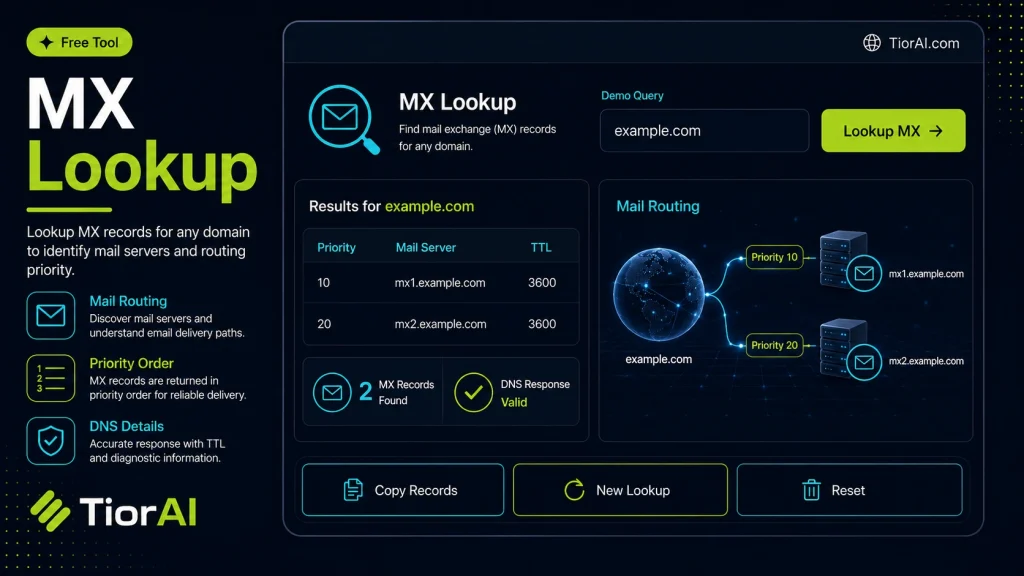
Task: Click the example.com label under the globe
Action: [x=658, y=359]
